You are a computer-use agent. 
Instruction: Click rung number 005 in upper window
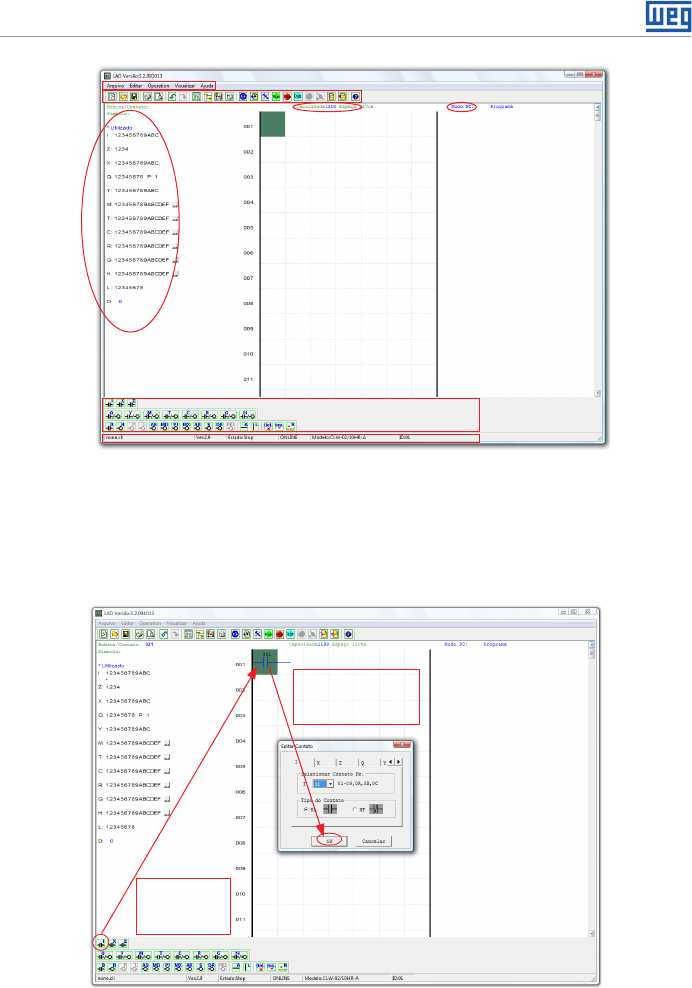(x=248, y=228)
